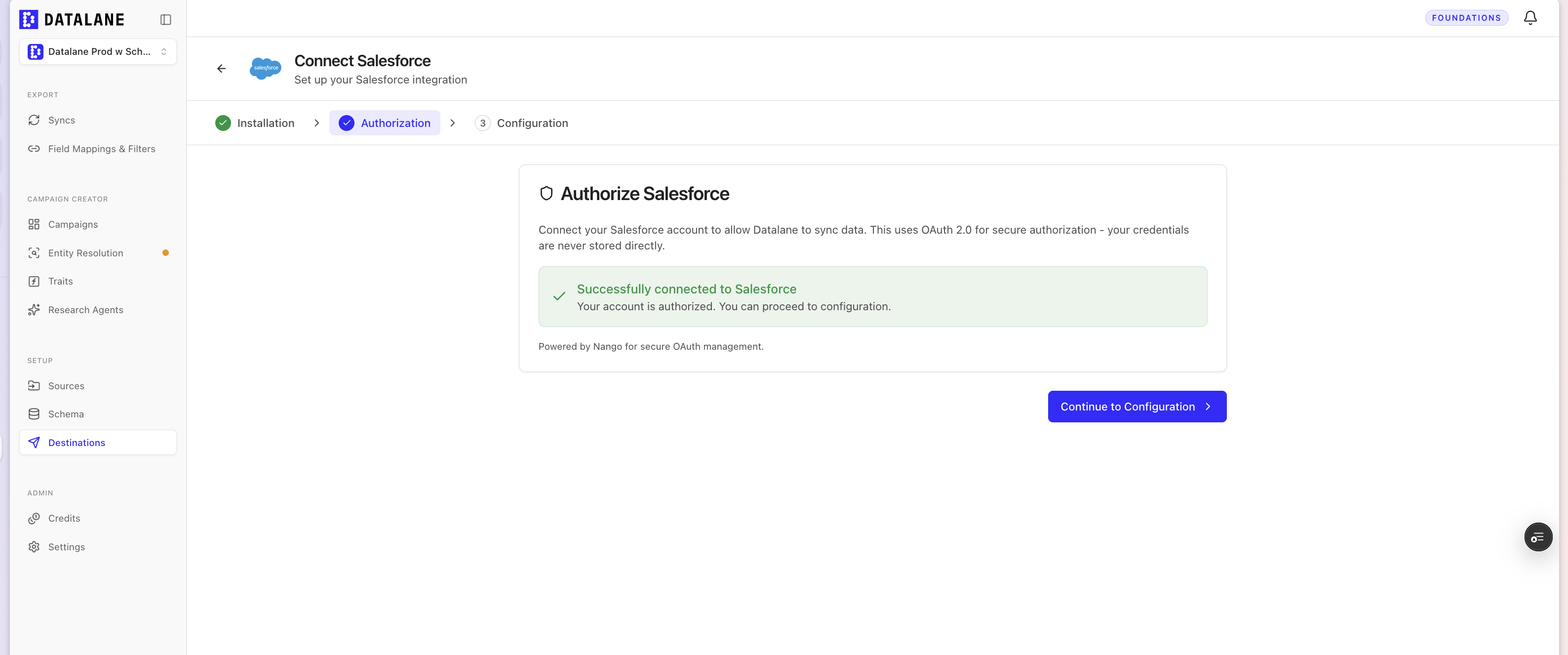
Task: Click the Connect Salesforce heading
Action: [x=362, y=60]
